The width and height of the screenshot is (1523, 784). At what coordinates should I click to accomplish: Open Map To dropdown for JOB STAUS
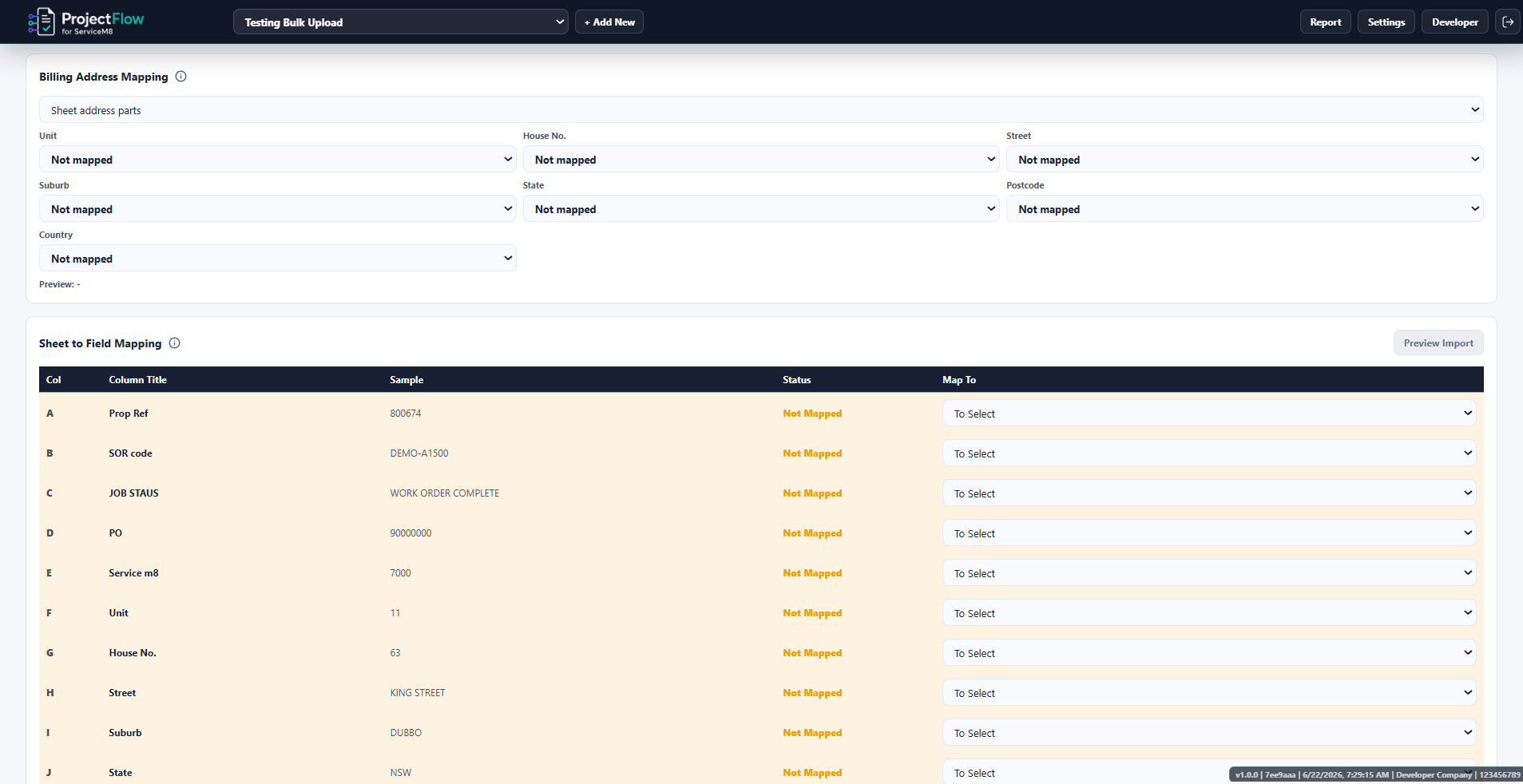(1209, 493)
